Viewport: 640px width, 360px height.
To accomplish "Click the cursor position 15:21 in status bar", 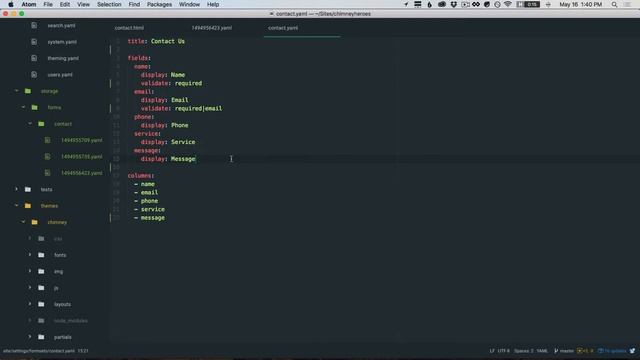I will click(x=83, y=351).
